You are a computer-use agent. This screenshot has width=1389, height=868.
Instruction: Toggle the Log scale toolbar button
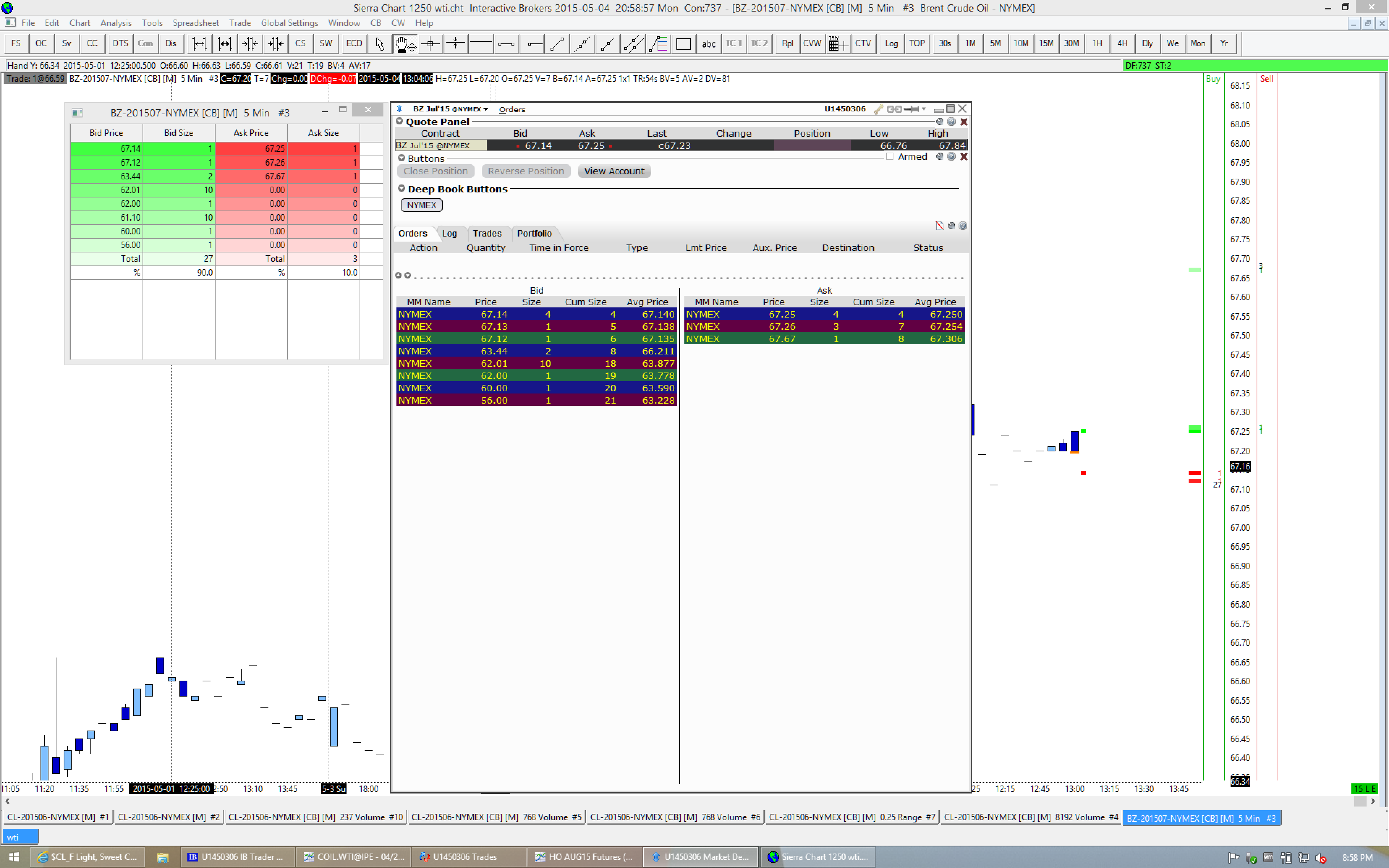(x=891, y=44)
